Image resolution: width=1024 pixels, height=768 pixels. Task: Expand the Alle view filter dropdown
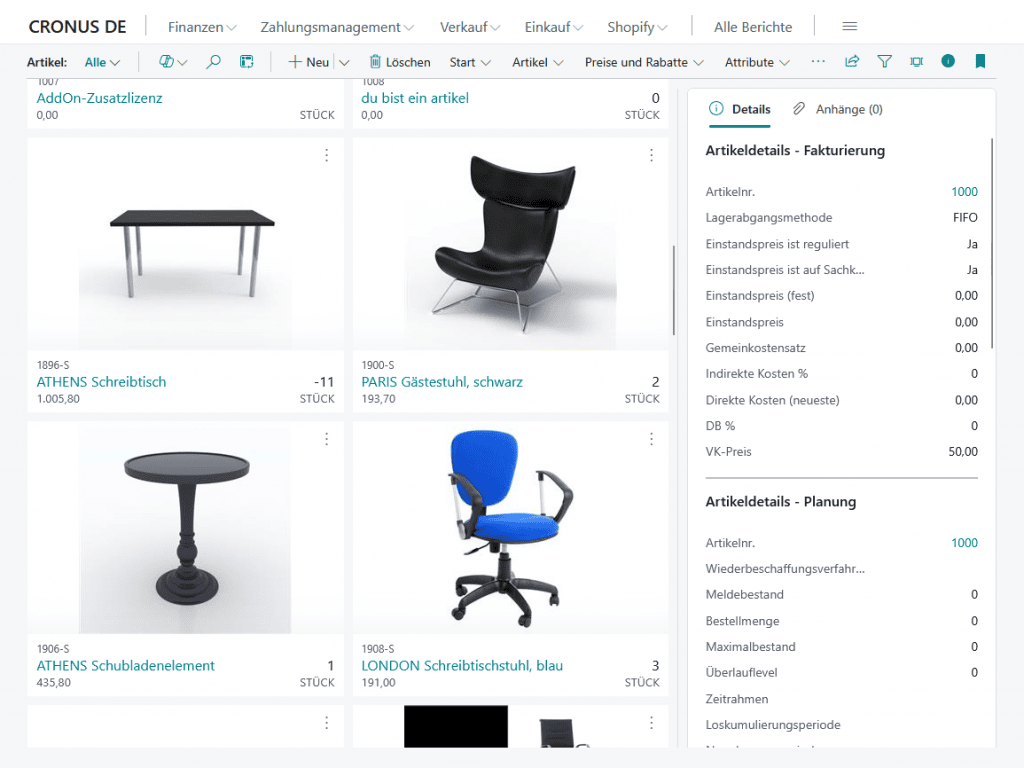click(102, 62)
